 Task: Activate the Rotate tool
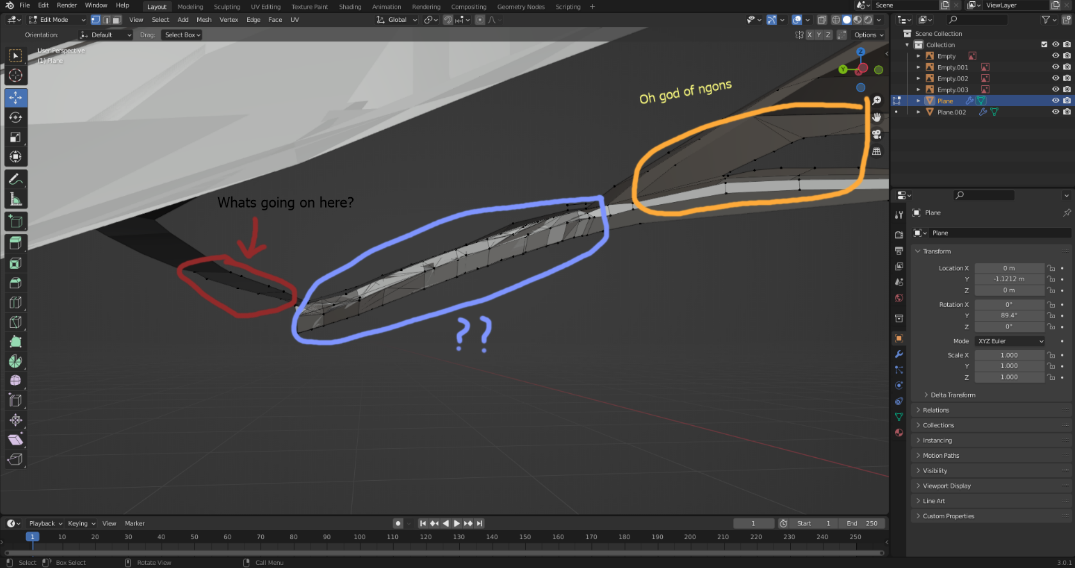point(15,117)
